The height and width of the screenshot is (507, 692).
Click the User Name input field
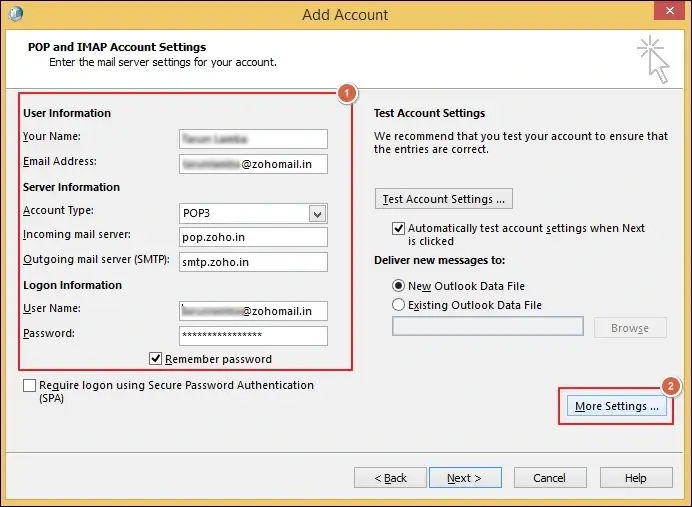pos(253,311)
